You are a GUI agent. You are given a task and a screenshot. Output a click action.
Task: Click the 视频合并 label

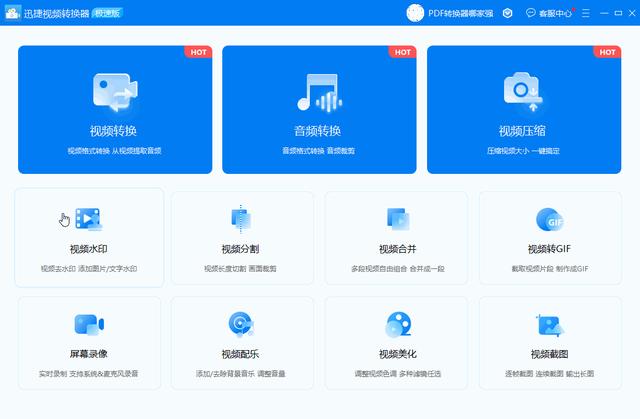(x=398, y=249)
